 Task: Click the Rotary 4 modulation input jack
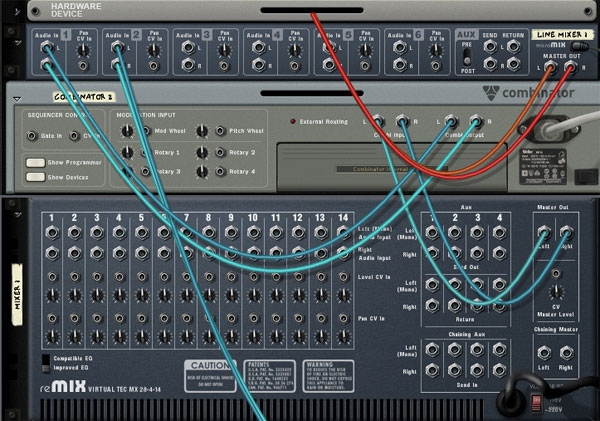coord(220,171)
